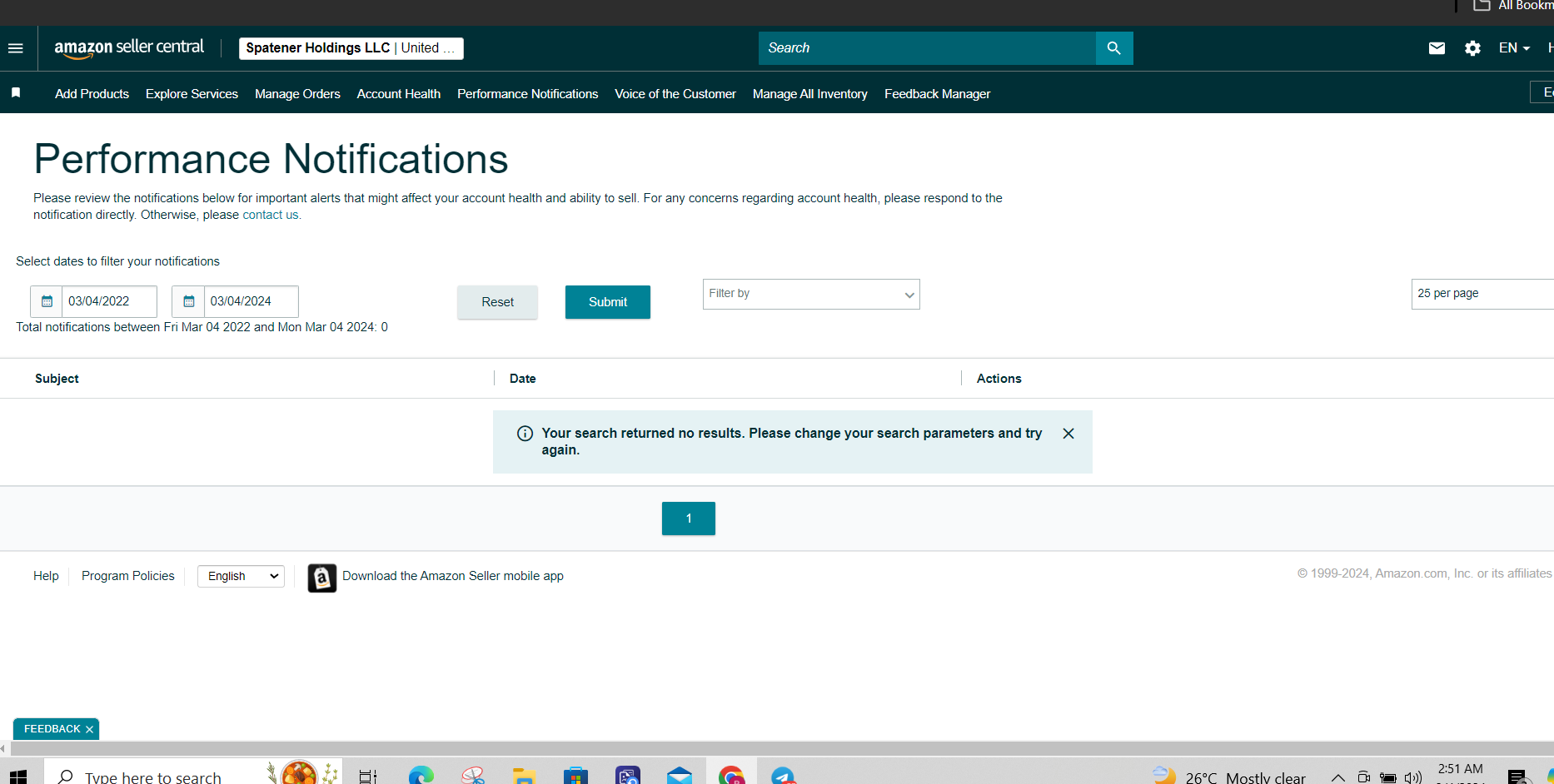Open File Explorer from the taskbar
Screen dimensions: 1554x784
524,777
